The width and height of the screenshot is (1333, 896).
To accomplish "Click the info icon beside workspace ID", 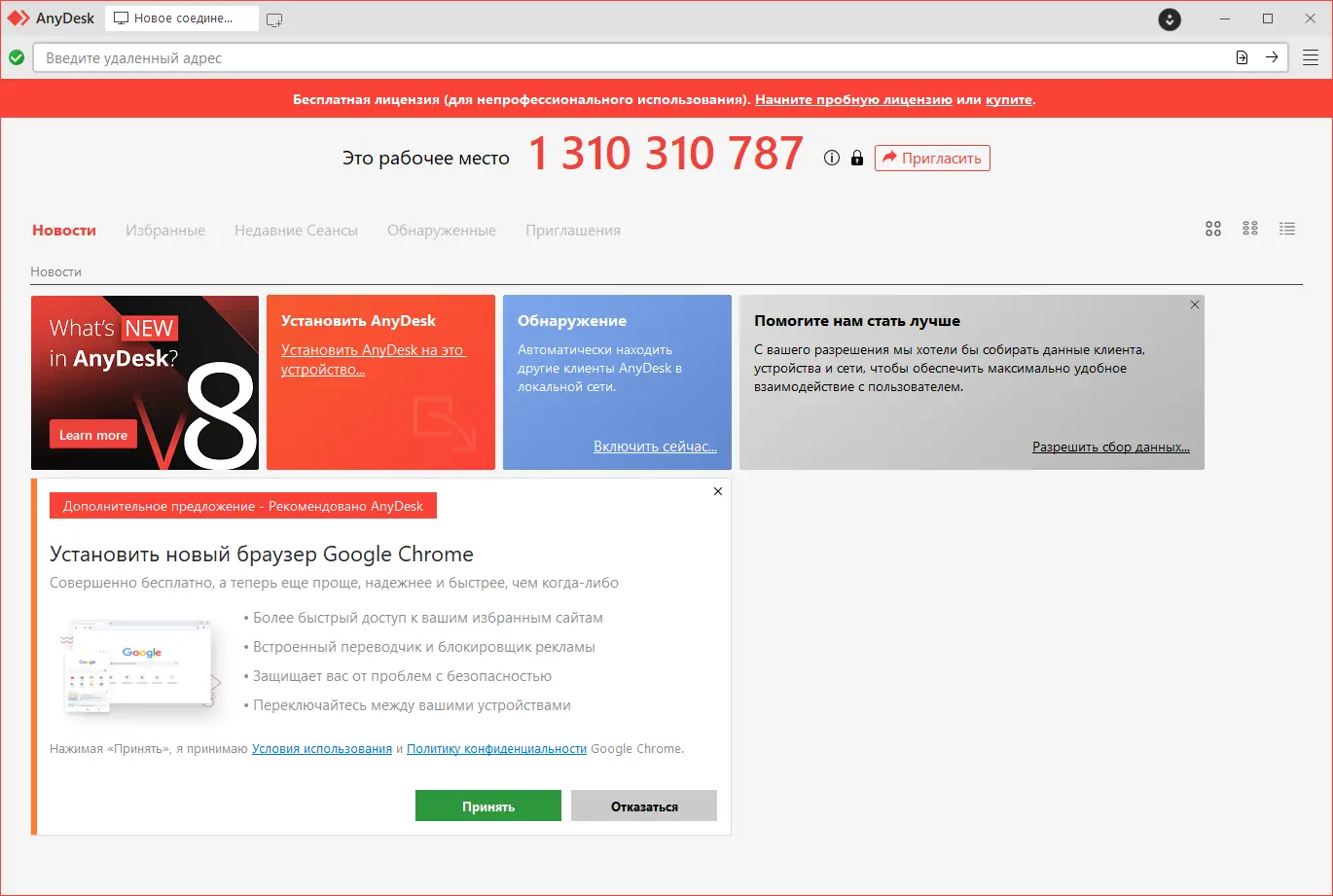I will point(830,157).
